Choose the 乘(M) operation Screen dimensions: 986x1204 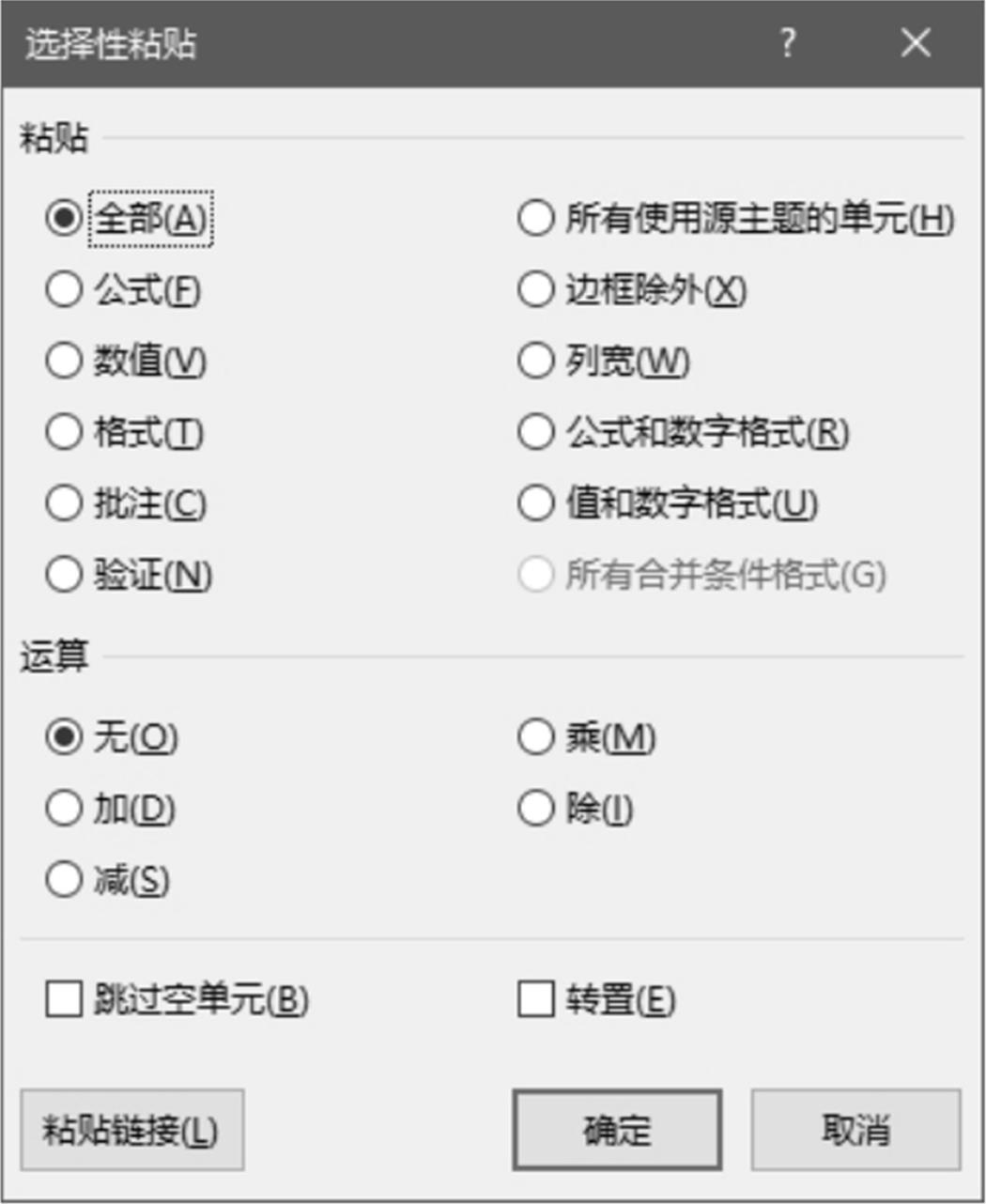(535, 737)
